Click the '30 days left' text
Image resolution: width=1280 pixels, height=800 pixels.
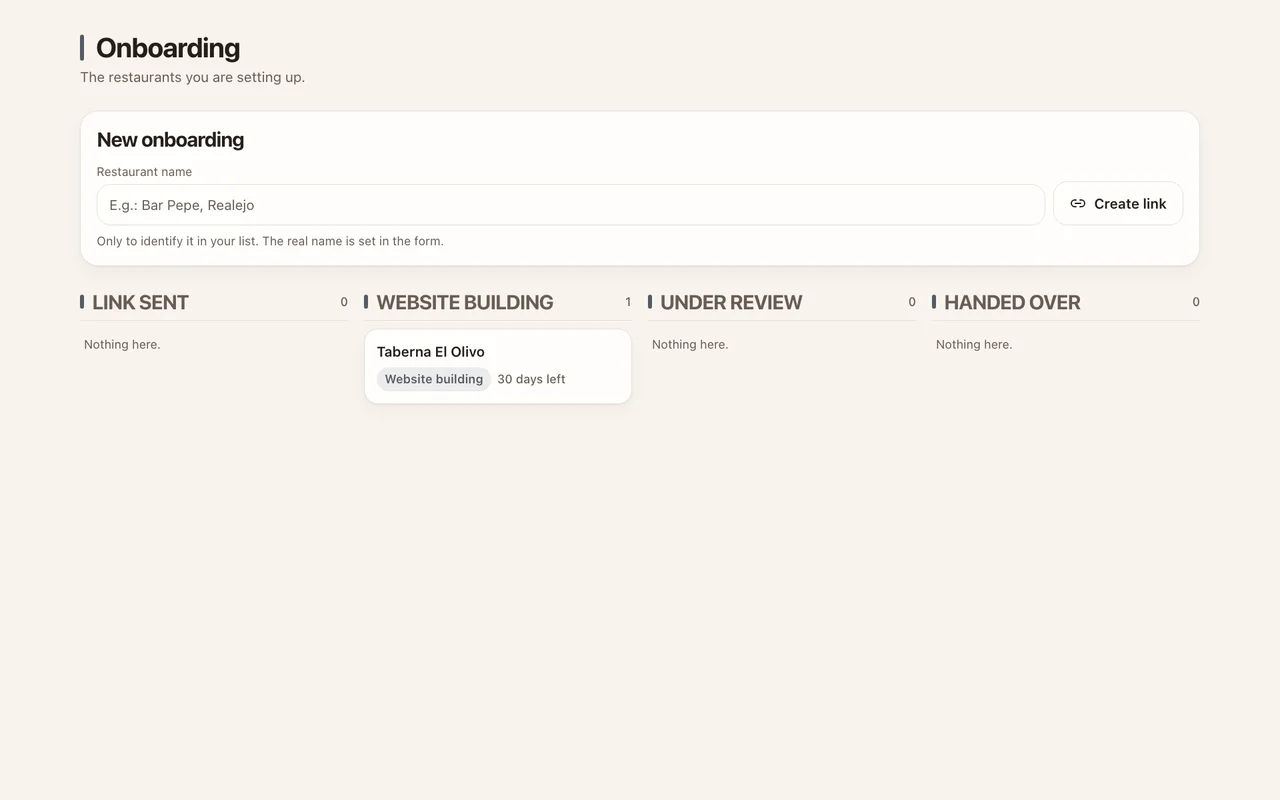[531, 379]
